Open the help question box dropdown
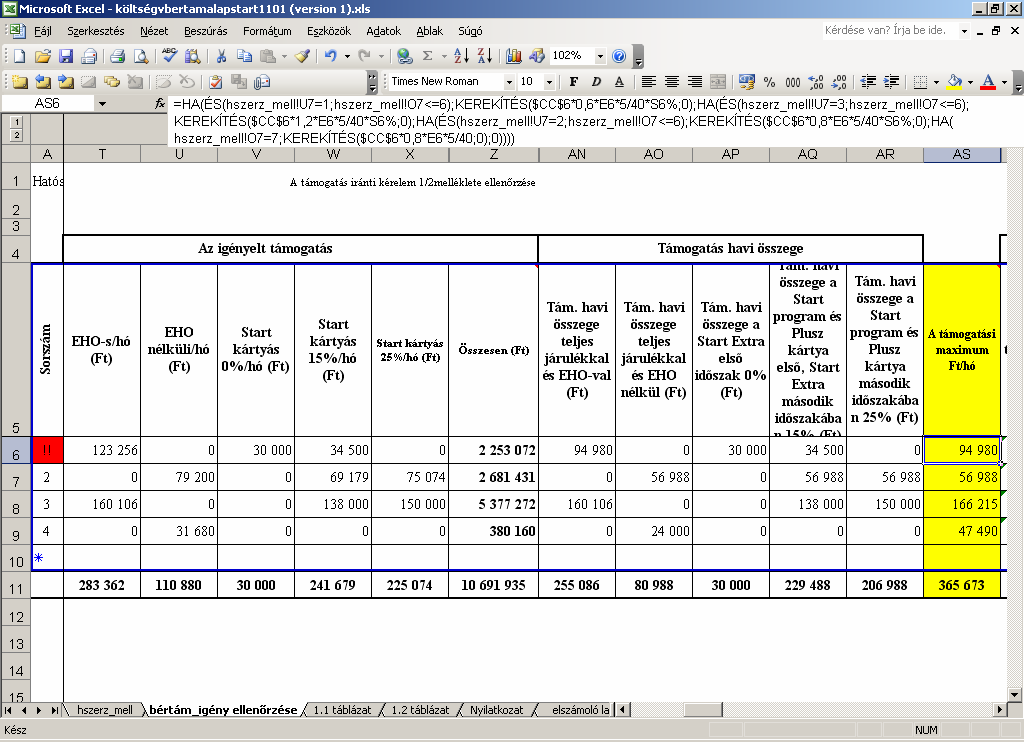Viewport: 1024px width, 742px height. (x=965, y=31)
